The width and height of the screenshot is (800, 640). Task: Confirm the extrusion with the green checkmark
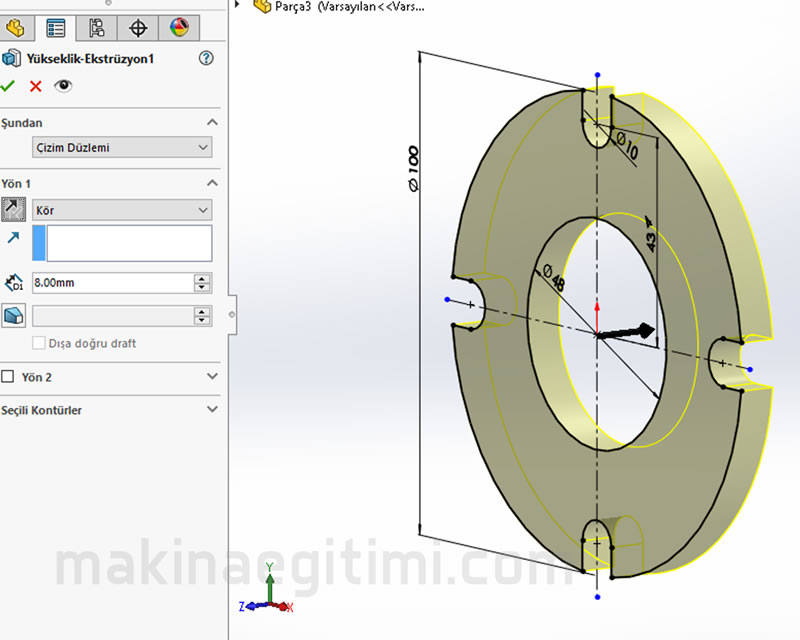click(x=9, y=86)
